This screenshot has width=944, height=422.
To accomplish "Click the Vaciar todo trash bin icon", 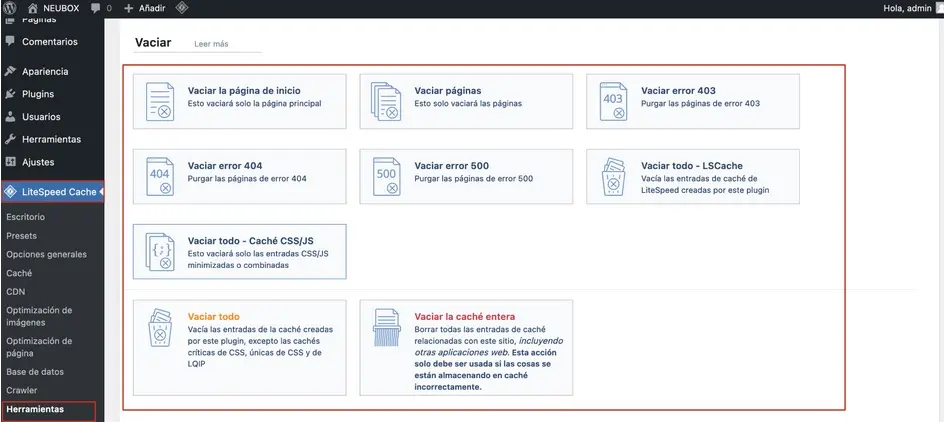I will click(160, 327).
